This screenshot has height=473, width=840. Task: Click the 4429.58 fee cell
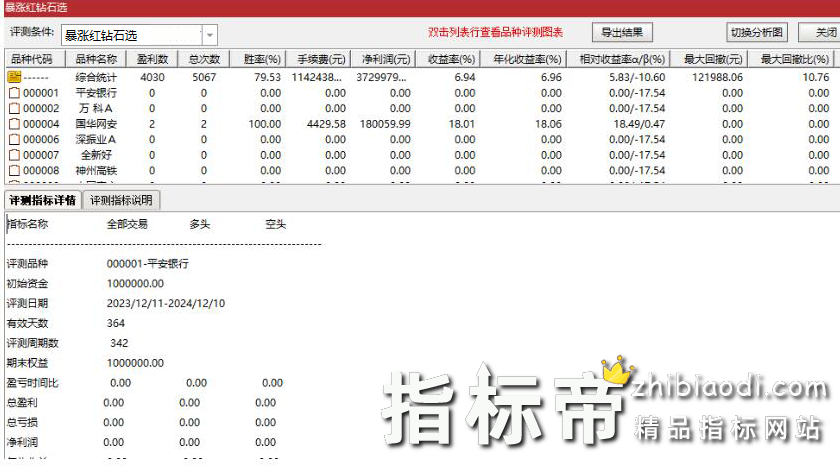coord(326,124)
